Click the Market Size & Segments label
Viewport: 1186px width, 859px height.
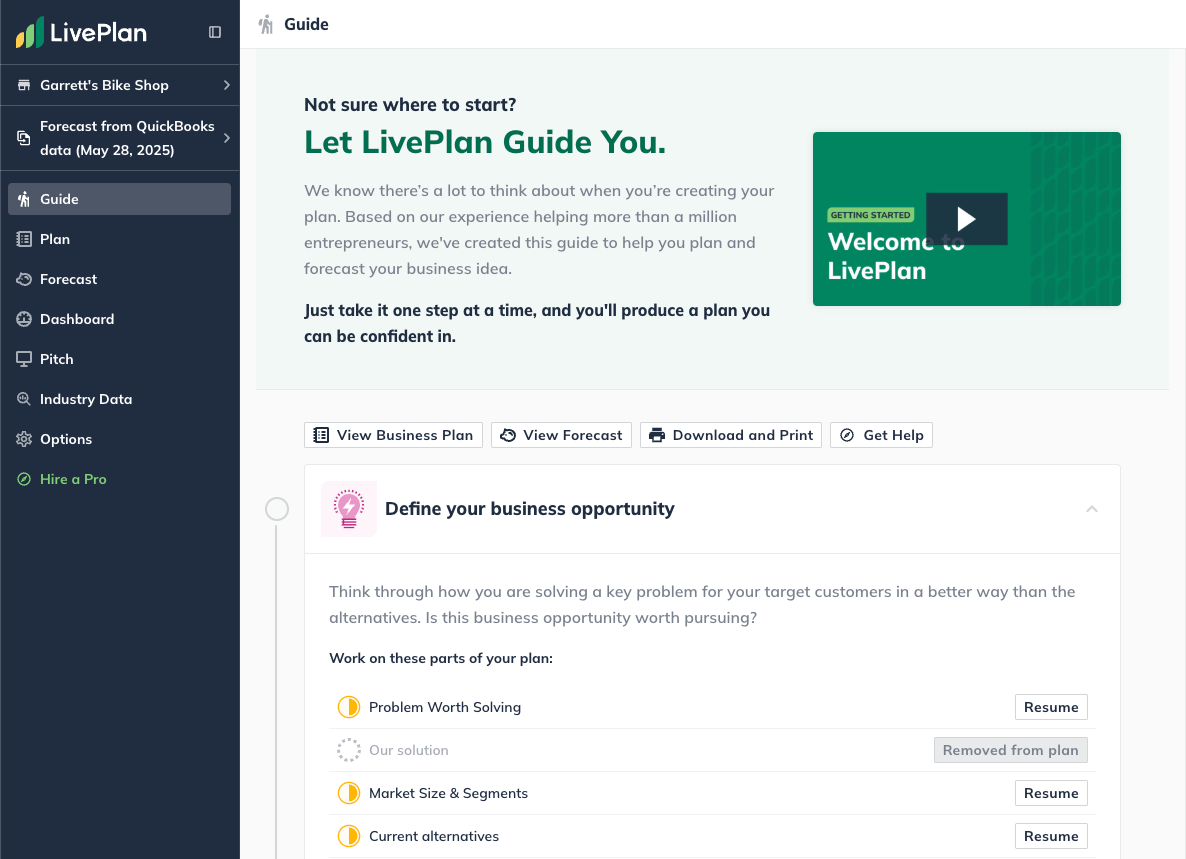coord(449,793)
